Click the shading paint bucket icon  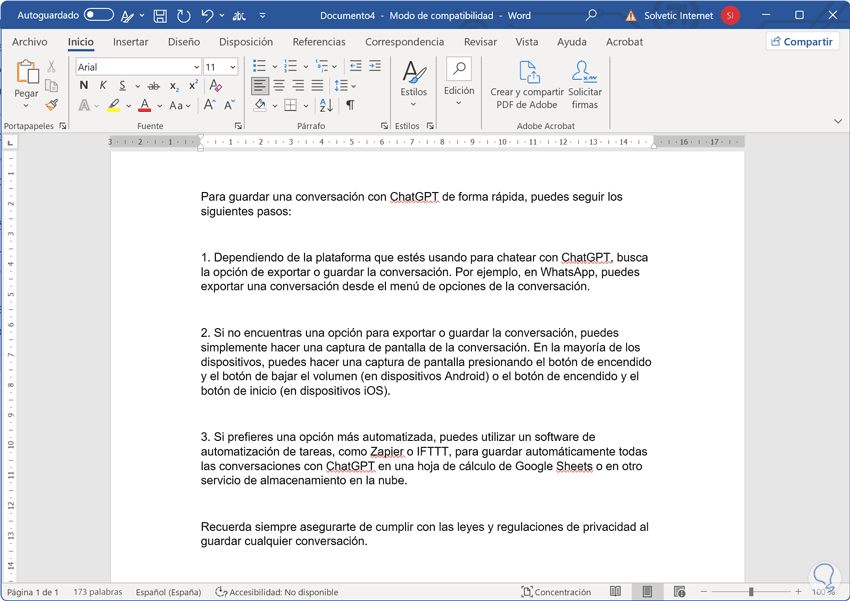point(260,105)
